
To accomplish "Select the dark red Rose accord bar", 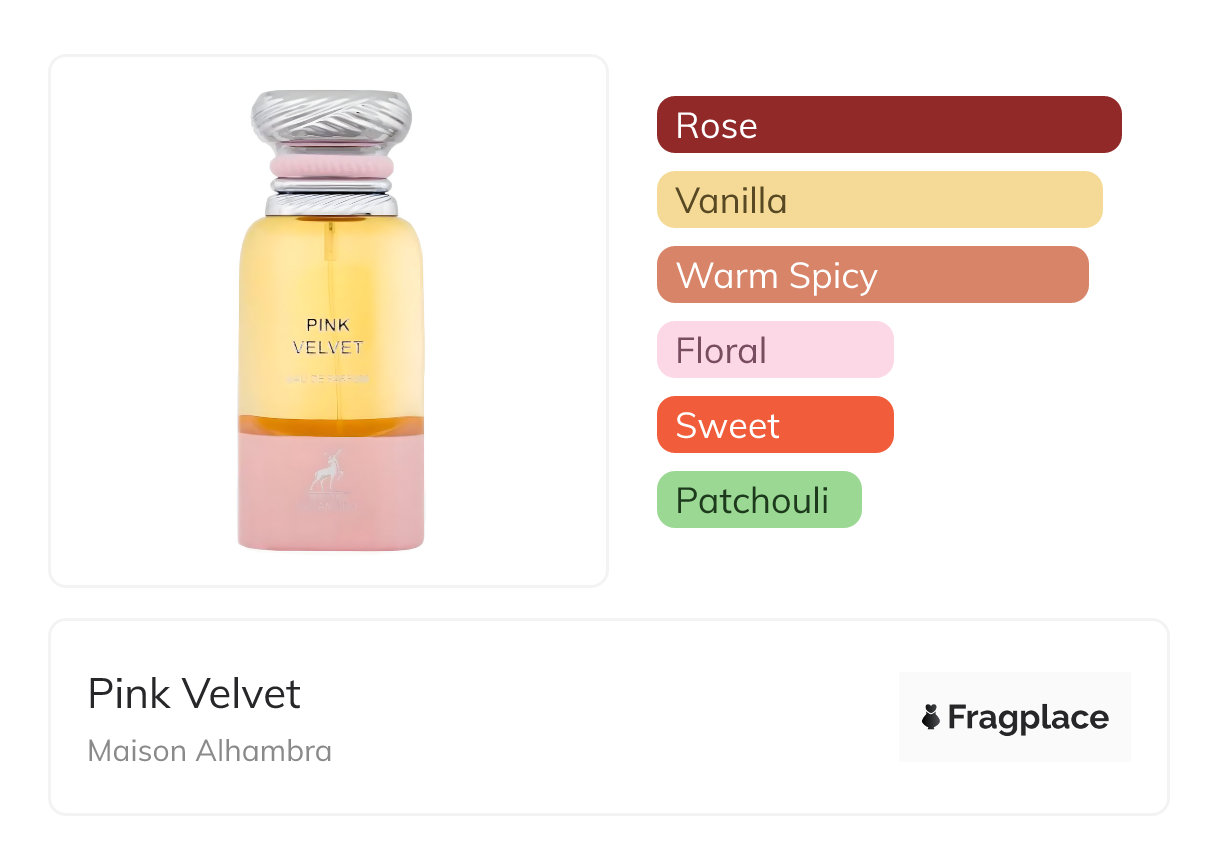I will [888, 125].
